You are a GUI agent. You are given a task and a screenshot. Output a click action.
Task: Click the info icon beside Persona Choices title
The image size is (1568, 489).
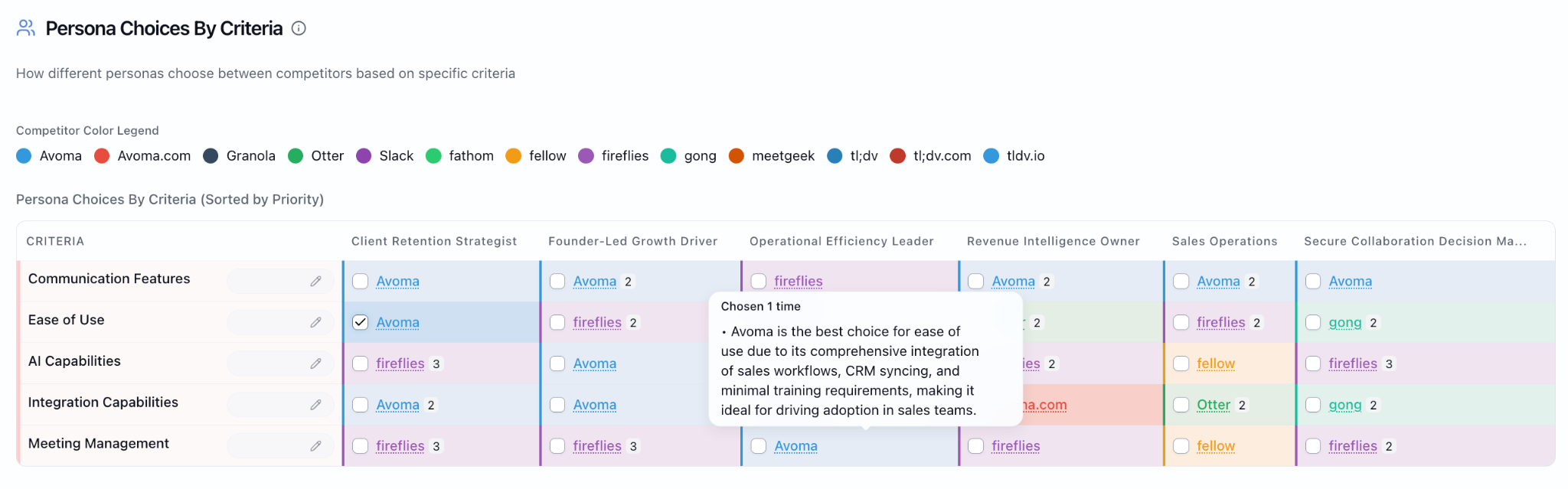coord(299,28)
